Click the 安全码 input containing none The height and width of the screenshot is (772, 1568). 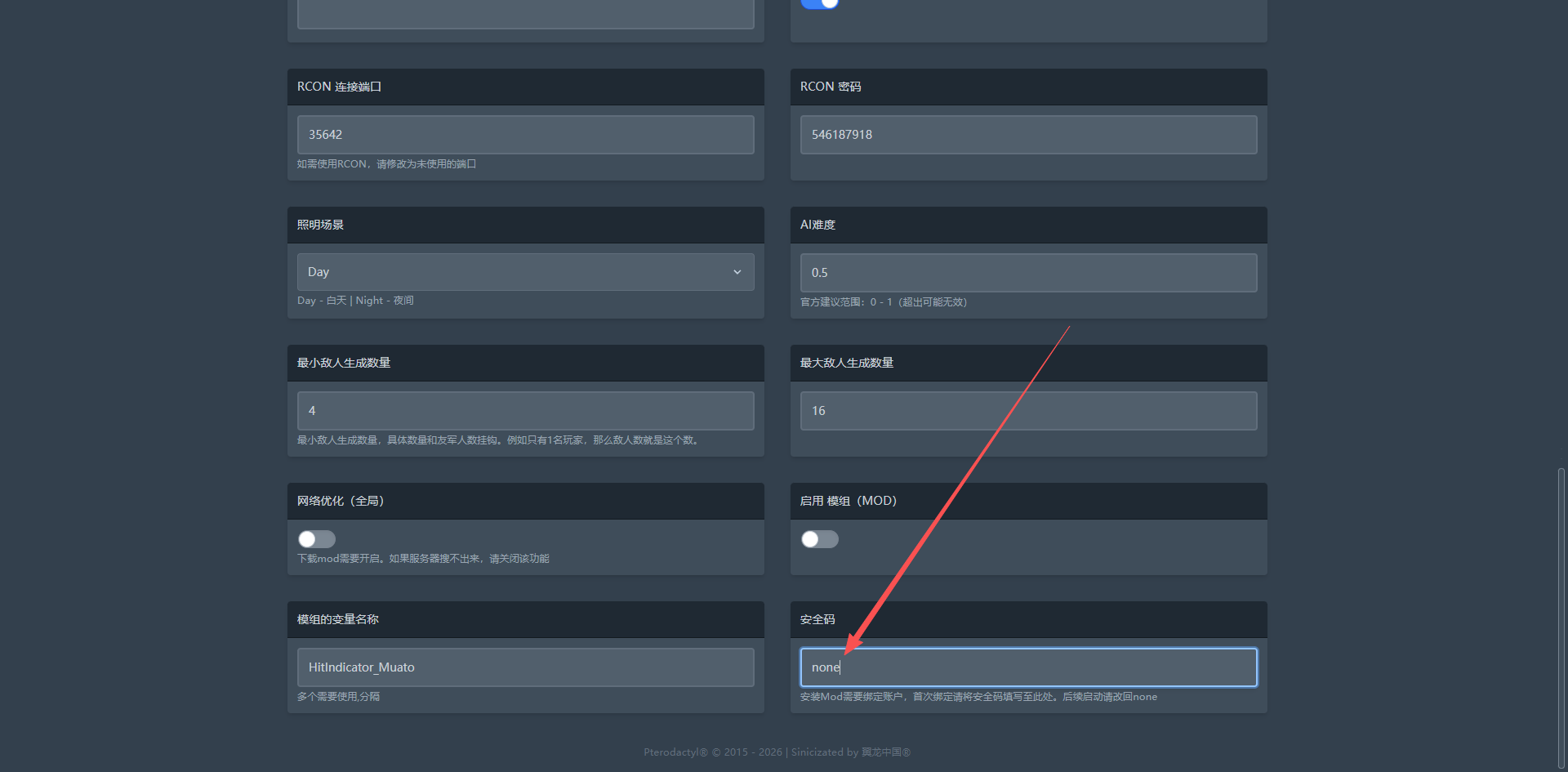[x=1027, y=667]
